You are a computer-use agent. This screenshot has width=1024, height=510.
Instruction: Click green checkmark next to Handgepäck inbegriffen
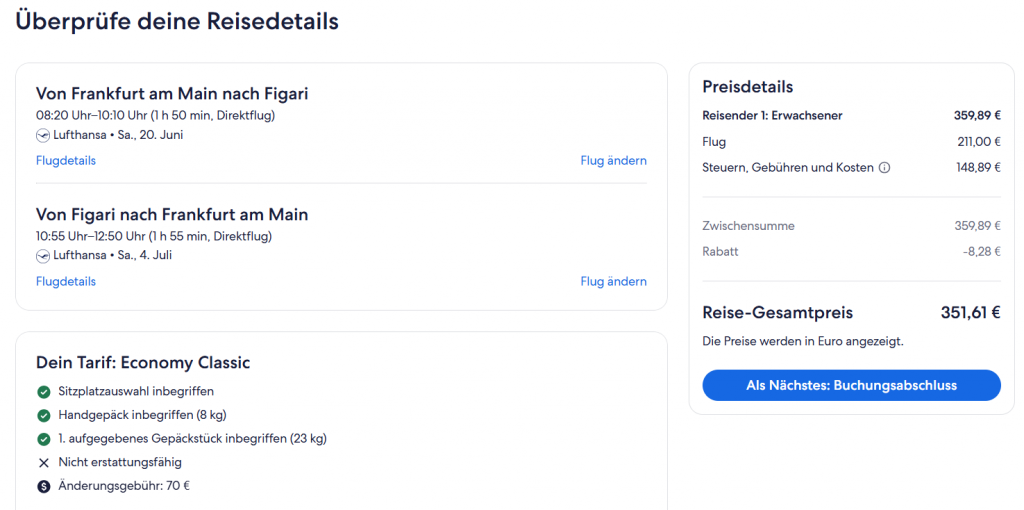pos(43,415)
